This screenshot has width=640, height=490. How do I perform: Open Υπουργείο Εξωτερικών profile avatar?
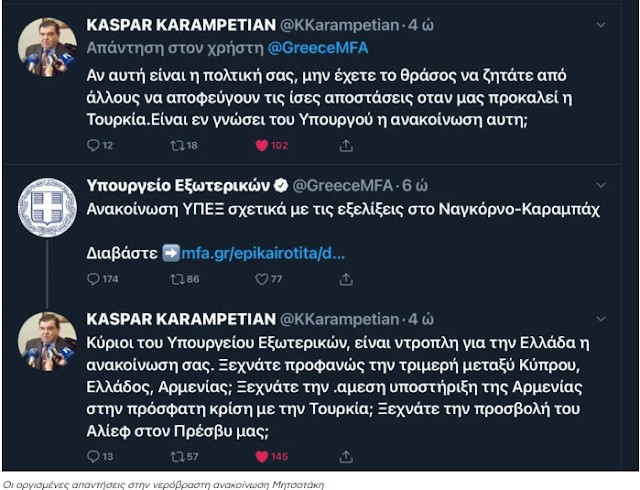pyautogui.click(x=47, y=208)
